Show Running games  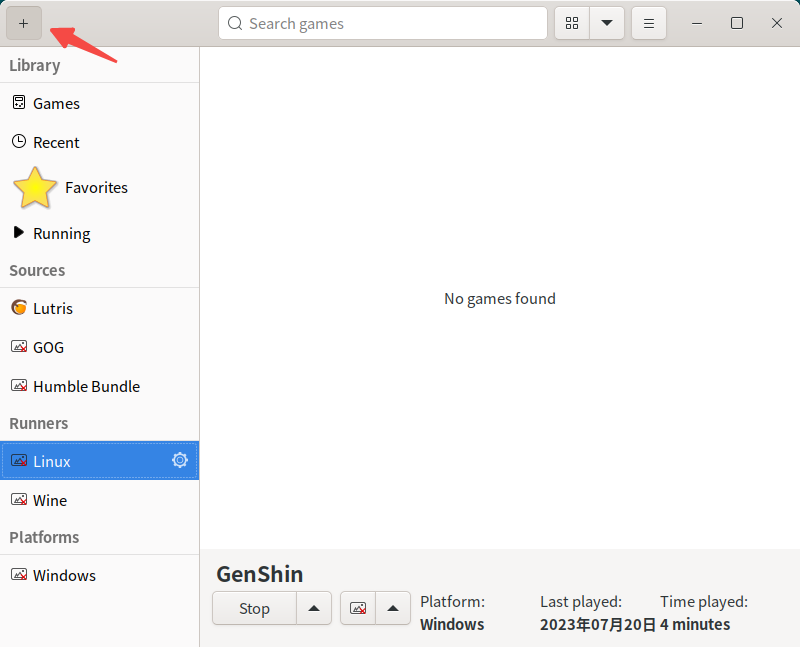point(99,233)
